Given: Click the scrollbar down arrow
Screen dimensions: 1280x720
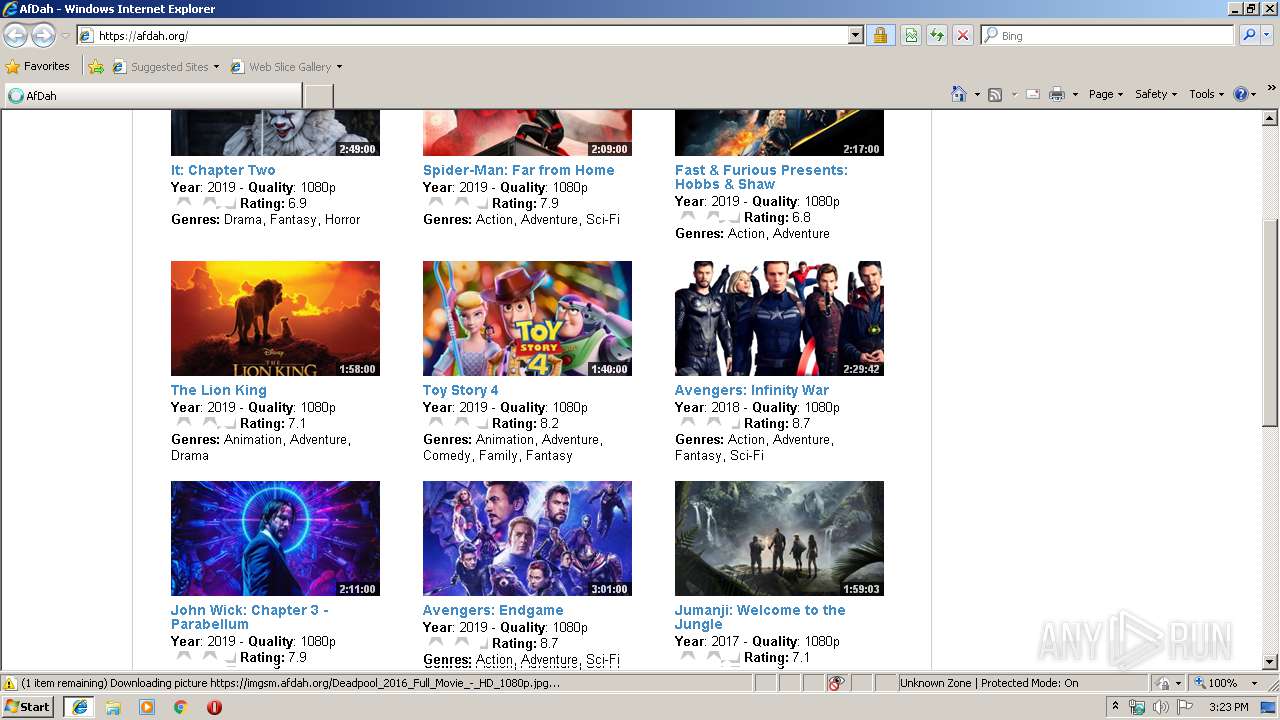Looking at the screenshot, I should tap(1270, 661).
